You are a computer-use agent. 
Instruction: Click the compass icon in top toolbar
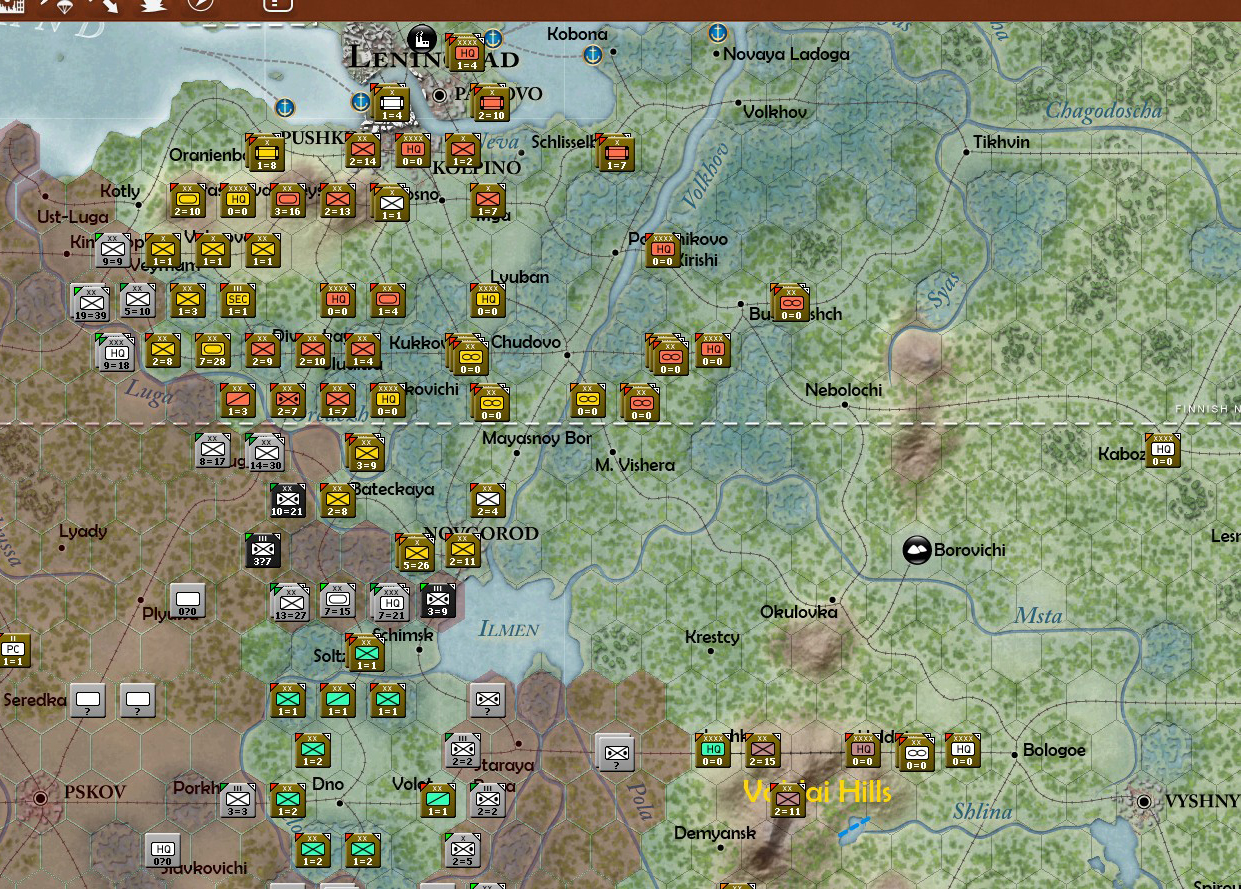pyautogui.click(x=200, y=4)
